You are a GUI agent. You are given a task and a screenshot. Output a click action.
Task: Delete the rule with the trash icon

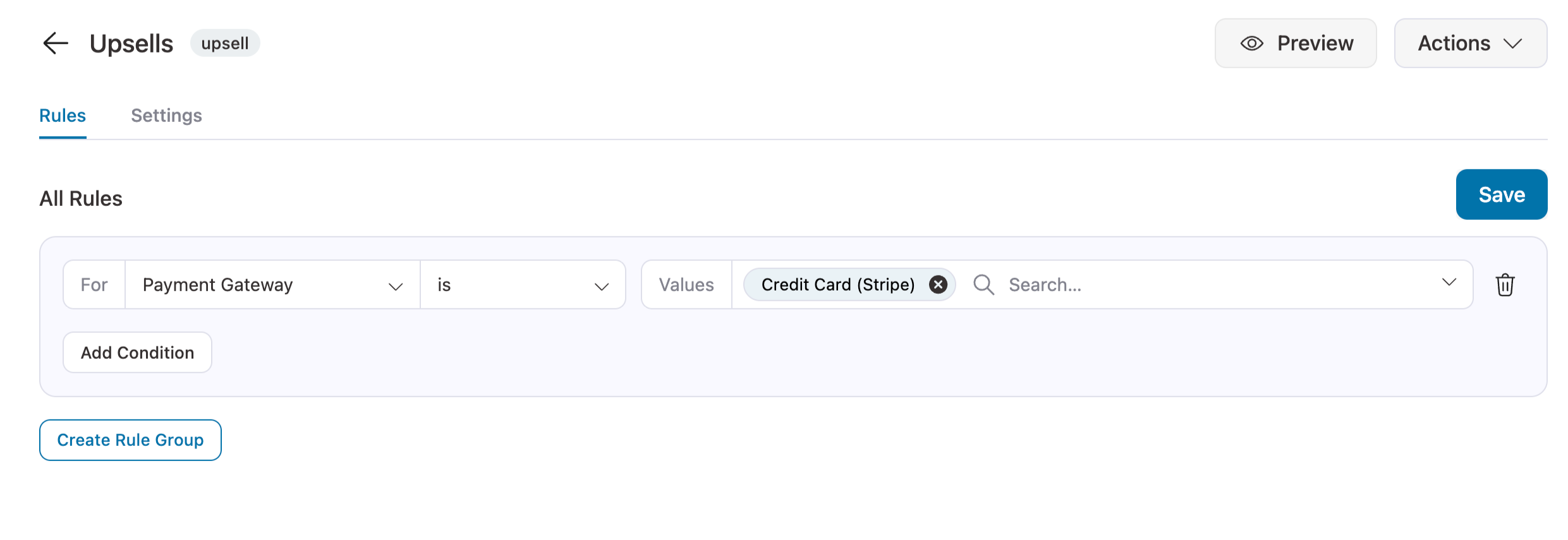click(x=1505, y=285)
